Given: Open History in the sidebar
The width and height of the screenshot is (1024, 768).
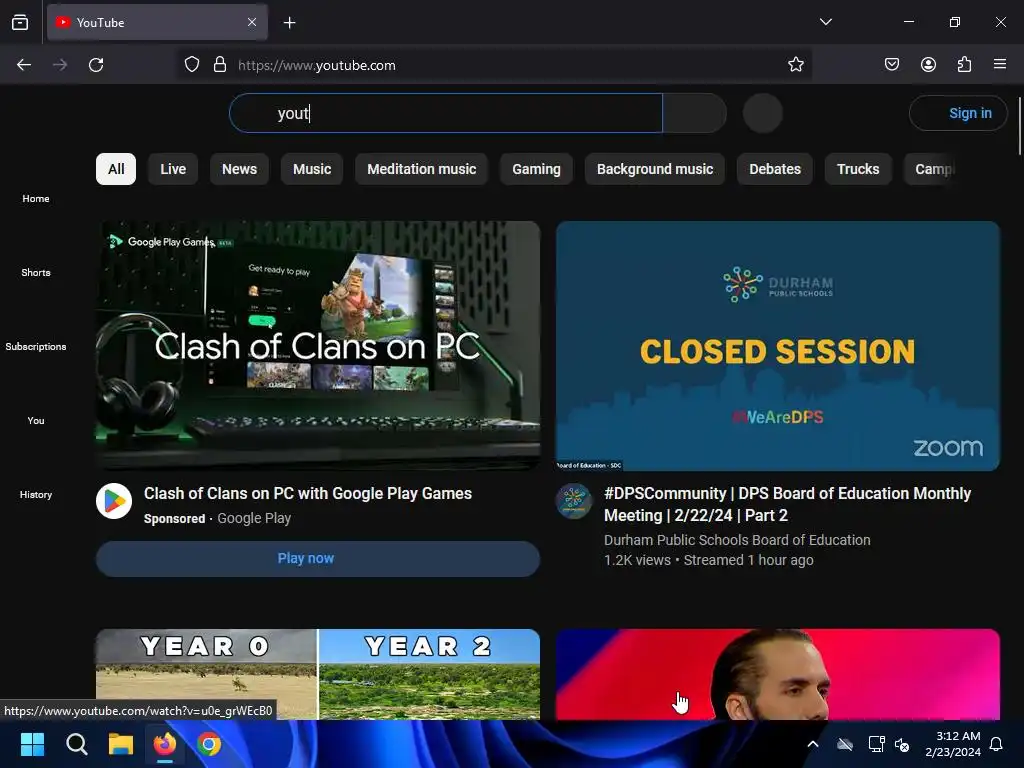Looking at the screenshot, I should [36, 494].
